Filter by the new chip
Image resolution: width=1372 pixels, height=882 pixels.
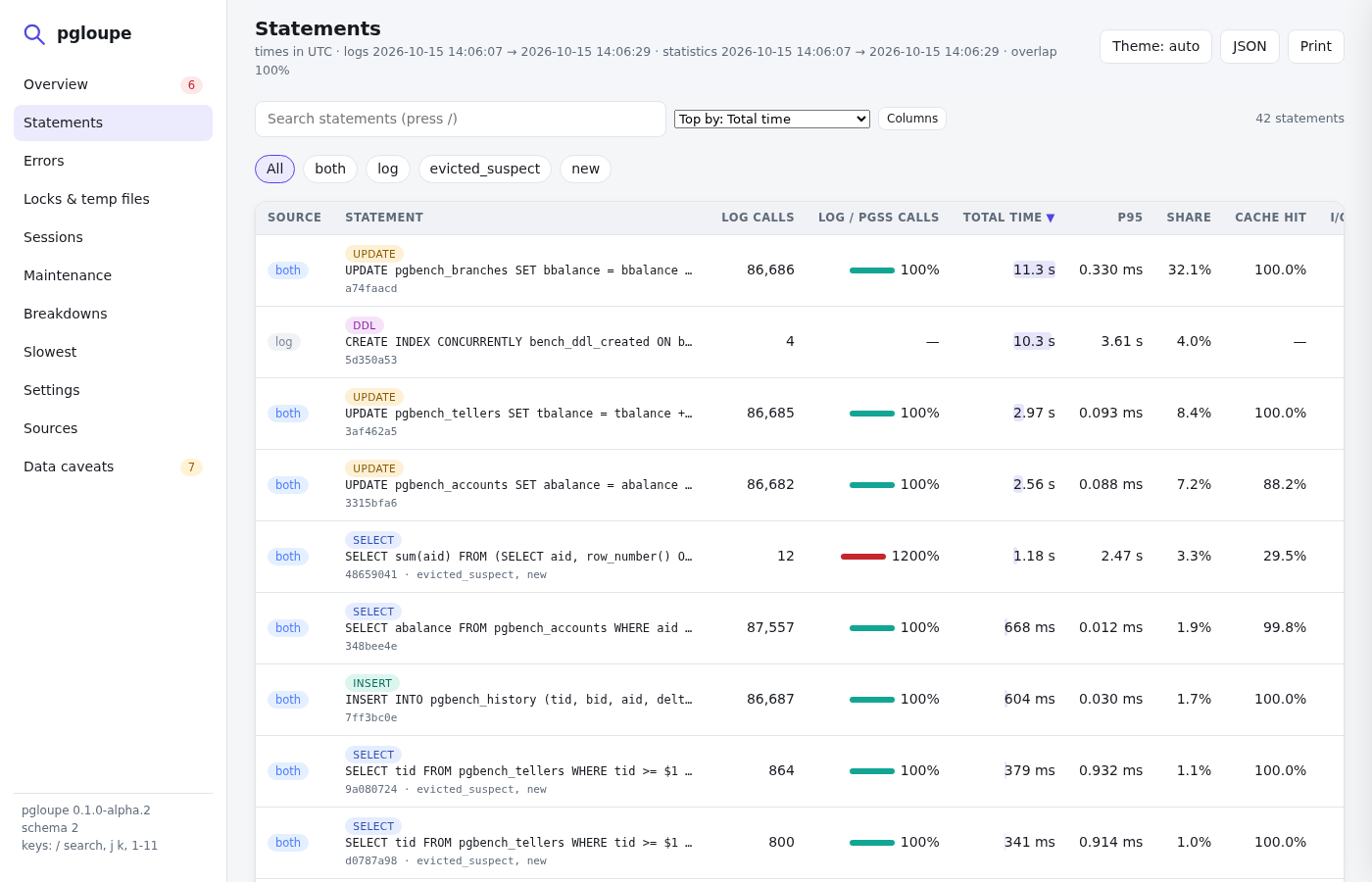pos(585,169)
